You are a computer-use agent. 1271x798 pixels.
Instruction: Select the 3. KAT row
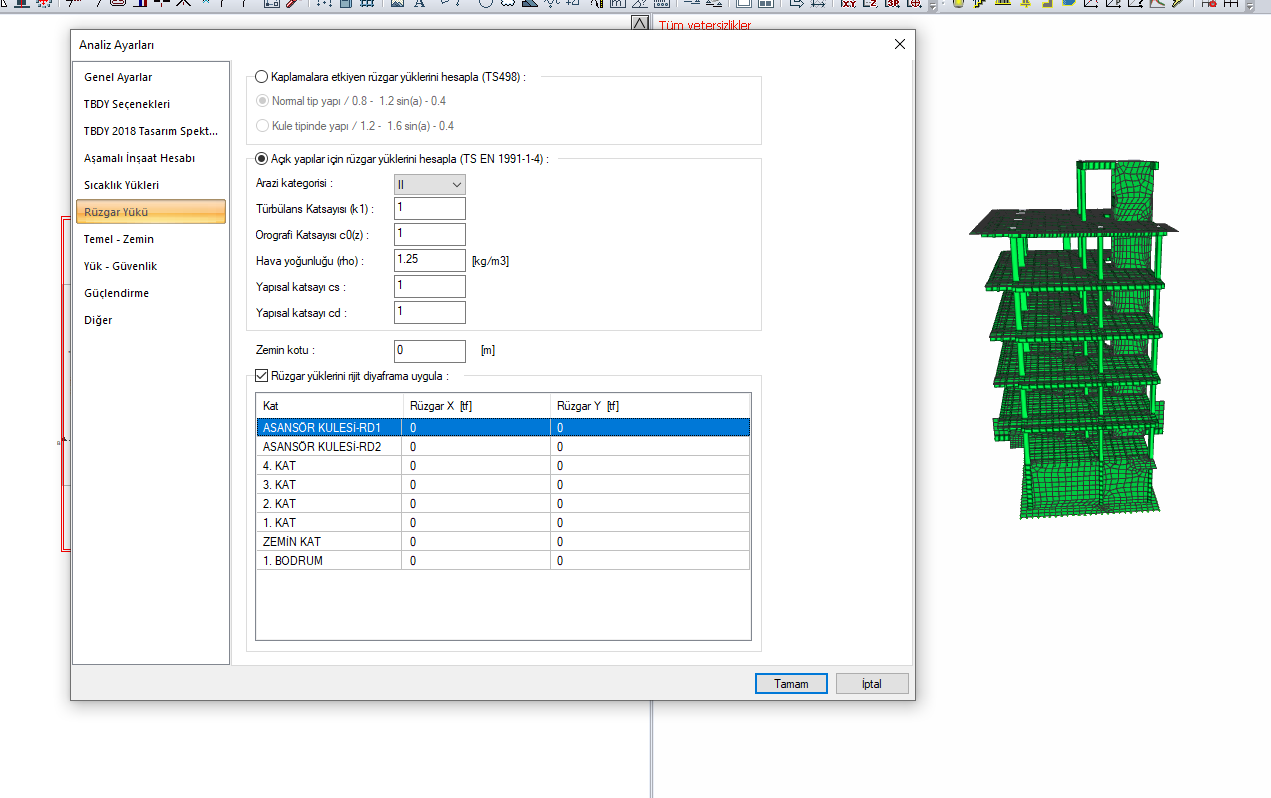pyautogui.click(x=503, y=484)
